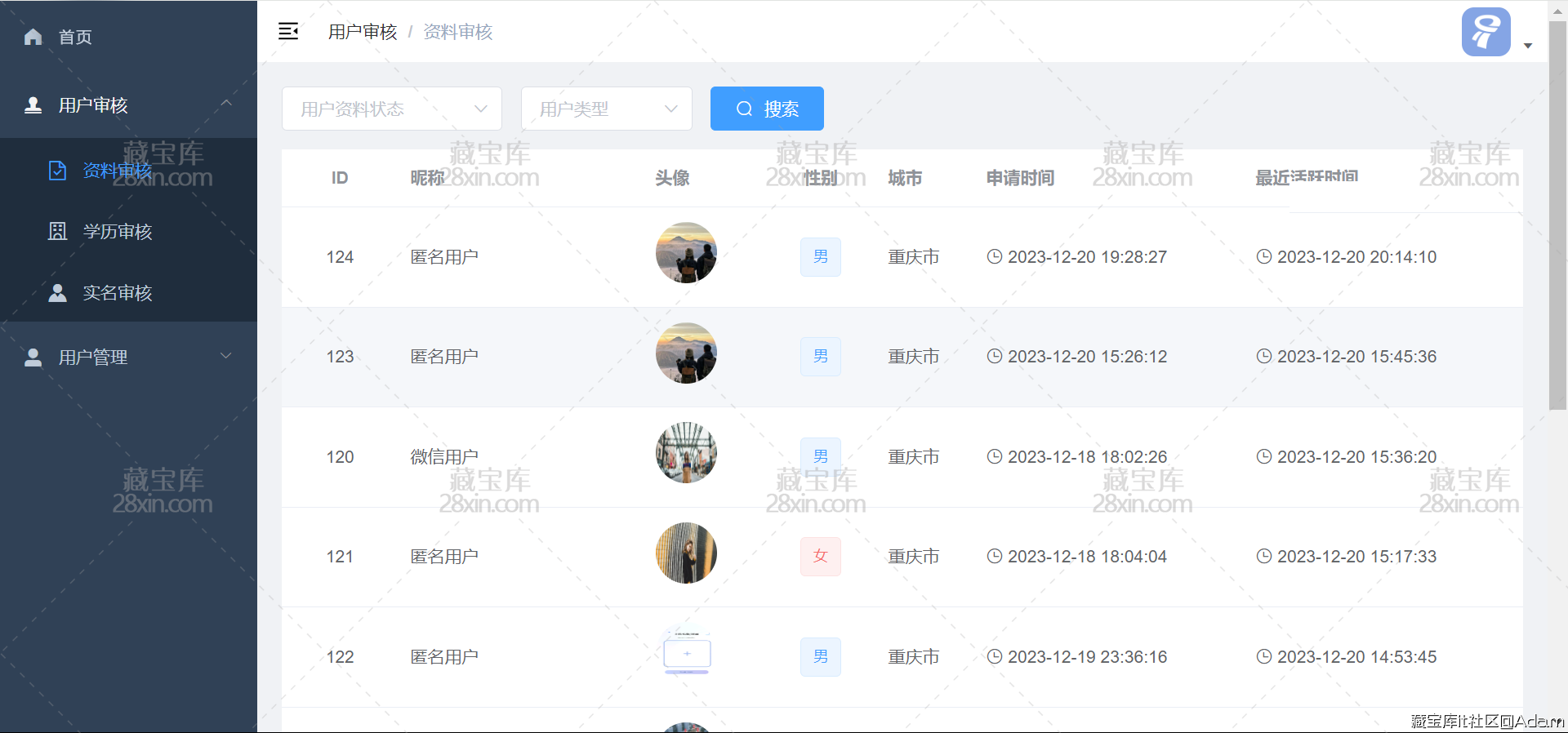Click the 男 tag in row 124
Image resolution: width=1568 pixels, height=733 pixels.
click(821, 257)
